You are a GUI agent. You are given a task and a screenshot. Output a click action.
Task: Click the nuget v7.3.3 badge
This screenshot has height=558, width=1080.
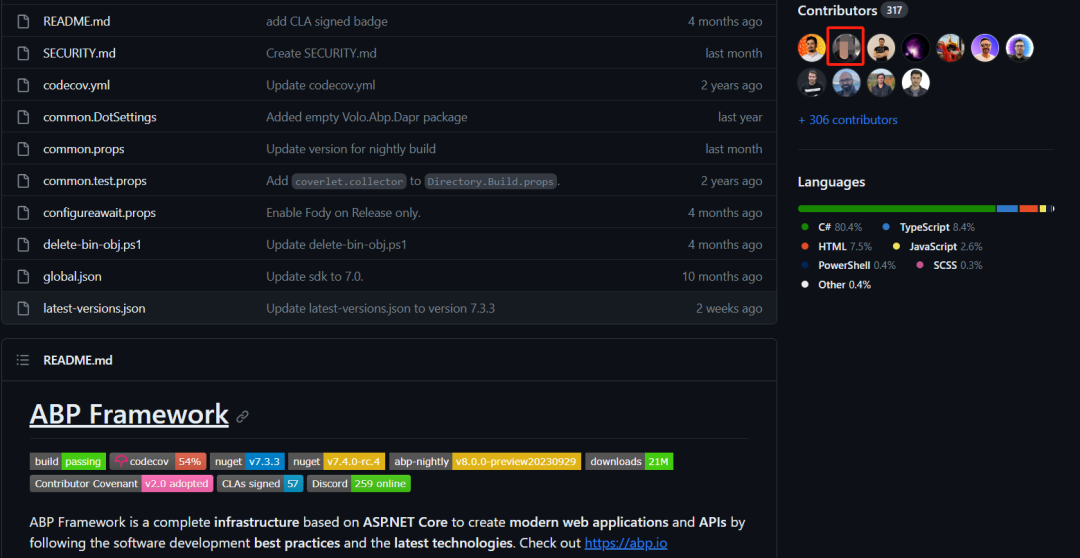pyautogui.click(x=247, y=462)
